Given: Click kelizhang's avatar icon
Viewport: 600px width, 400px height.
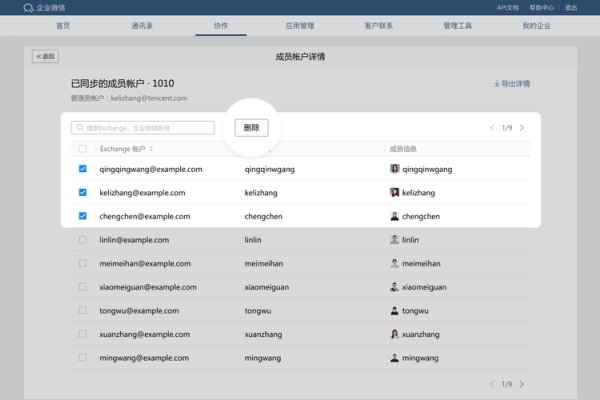Looking at the screenshot, I should (394, 192).
